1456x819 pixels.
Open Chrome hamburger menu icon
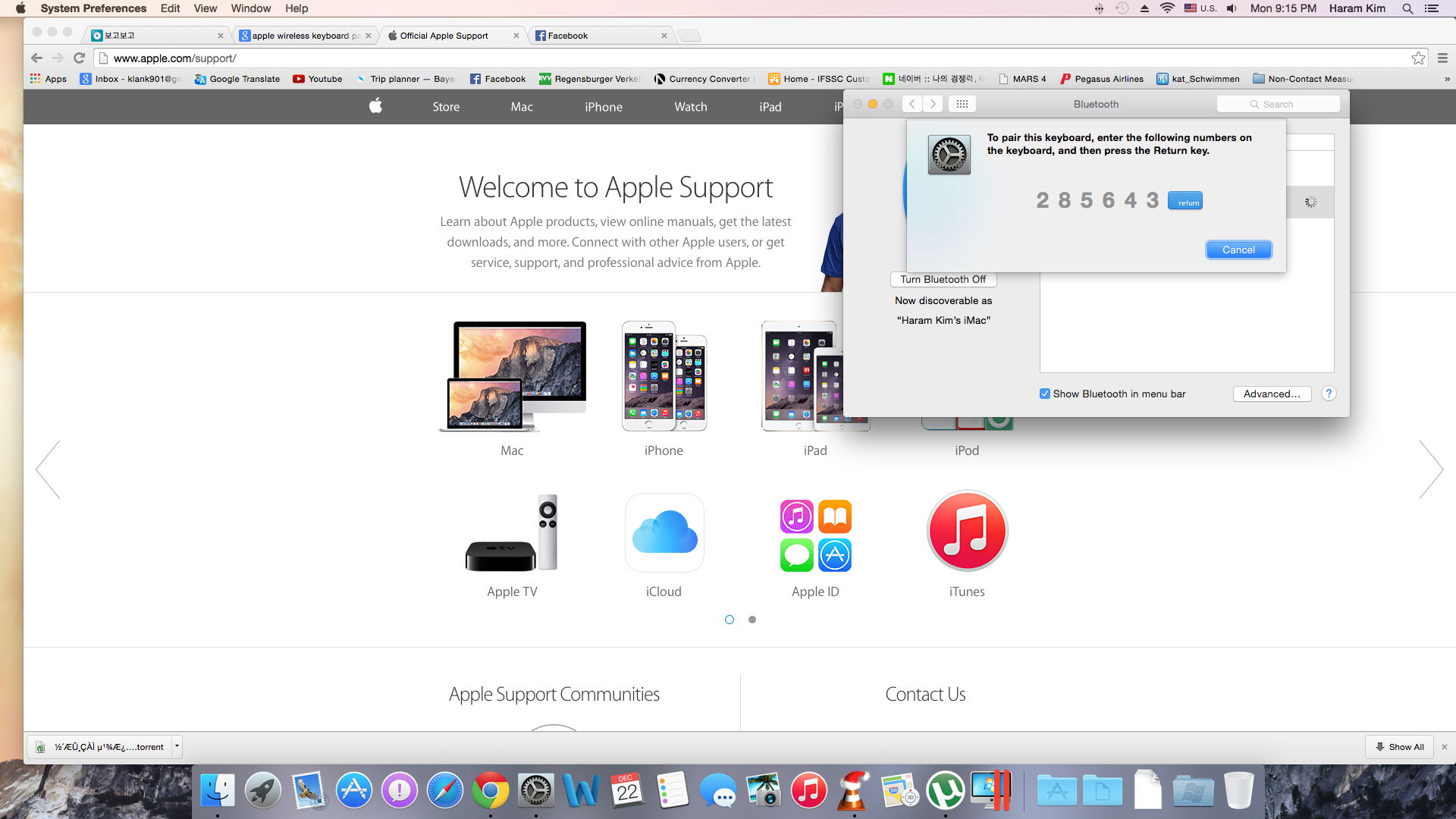tap(1442, 58)
